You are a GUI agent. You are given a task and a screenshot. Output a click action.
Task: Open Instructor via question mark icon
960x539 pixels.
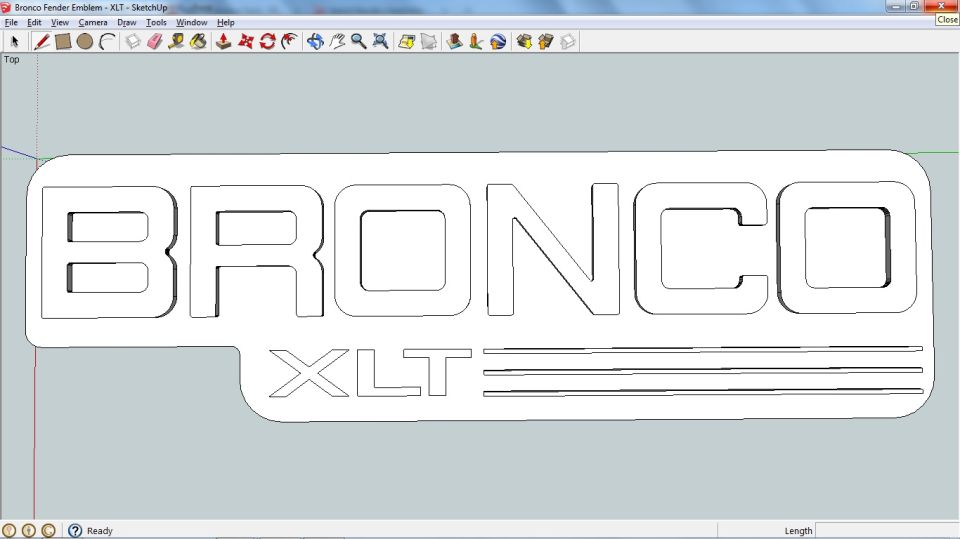point(75,530)
